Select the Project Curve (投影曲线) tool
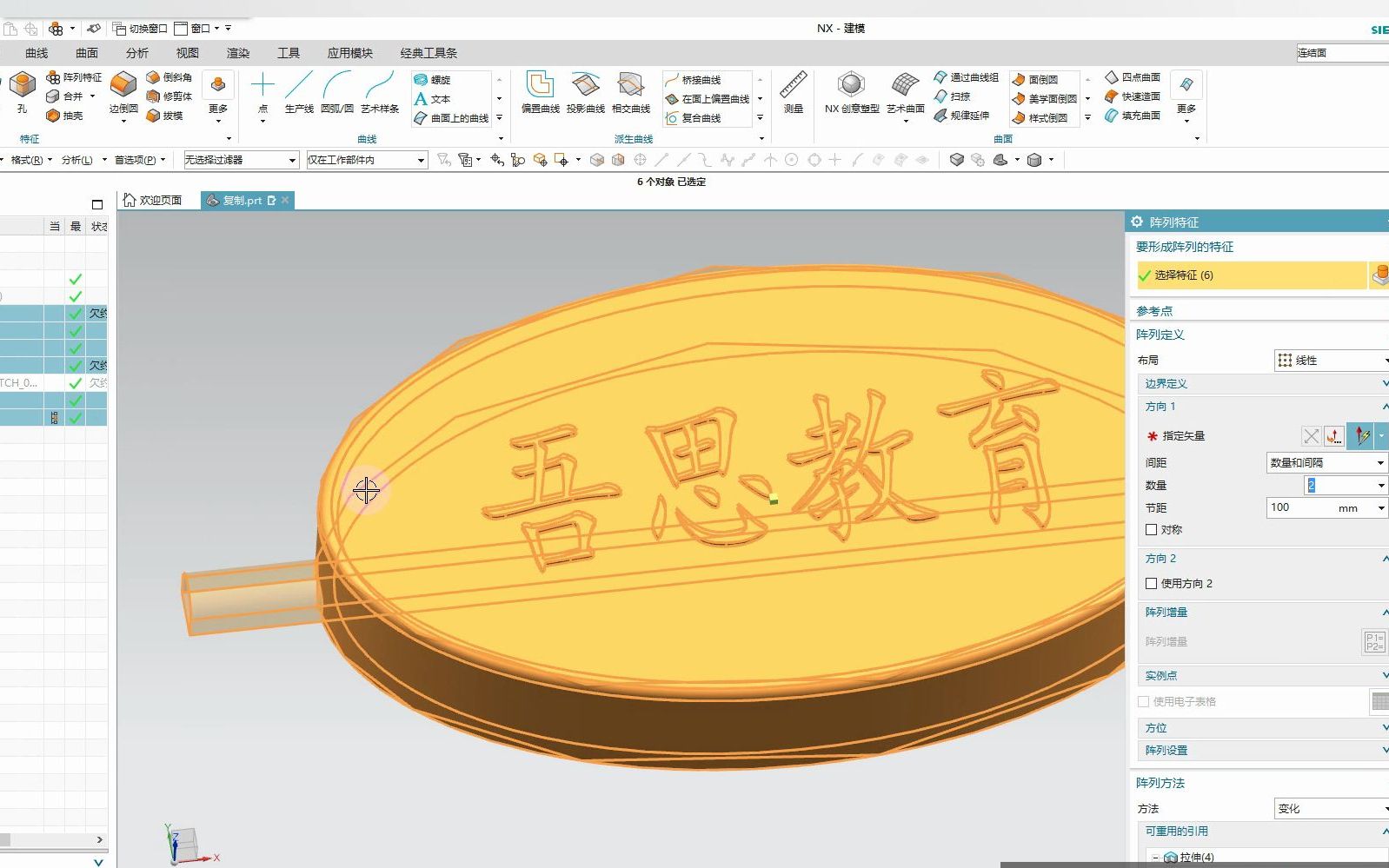The height and width of the screenshot is (868, 1389). 586,92
